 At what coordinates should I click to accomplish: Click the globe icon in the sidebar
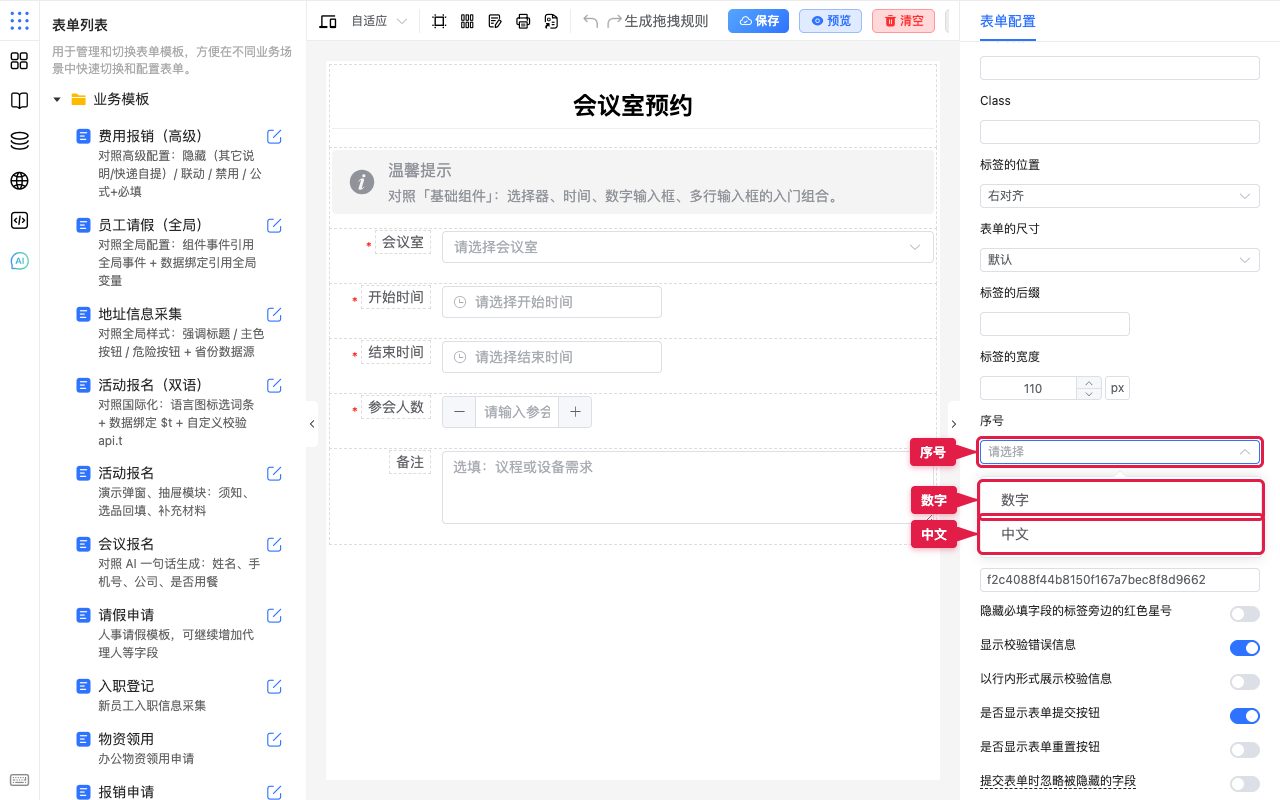pyautogui.click(x=19, y=181)
